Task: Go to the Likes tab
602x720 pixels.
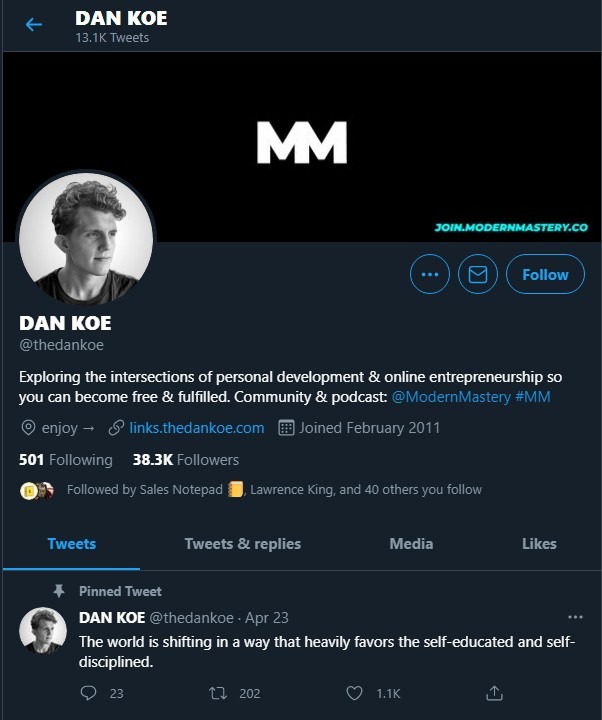Action: point(539,544)
